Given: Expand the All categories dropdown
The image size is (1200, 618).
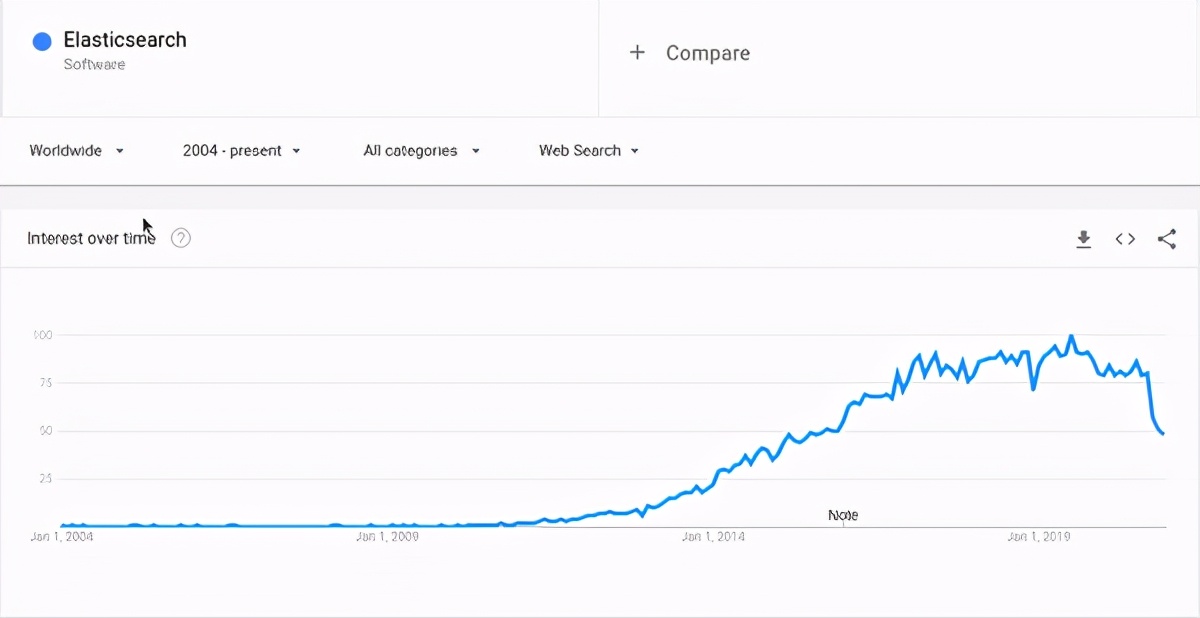Looking at the screenshot, I should (x=422, y=151).
